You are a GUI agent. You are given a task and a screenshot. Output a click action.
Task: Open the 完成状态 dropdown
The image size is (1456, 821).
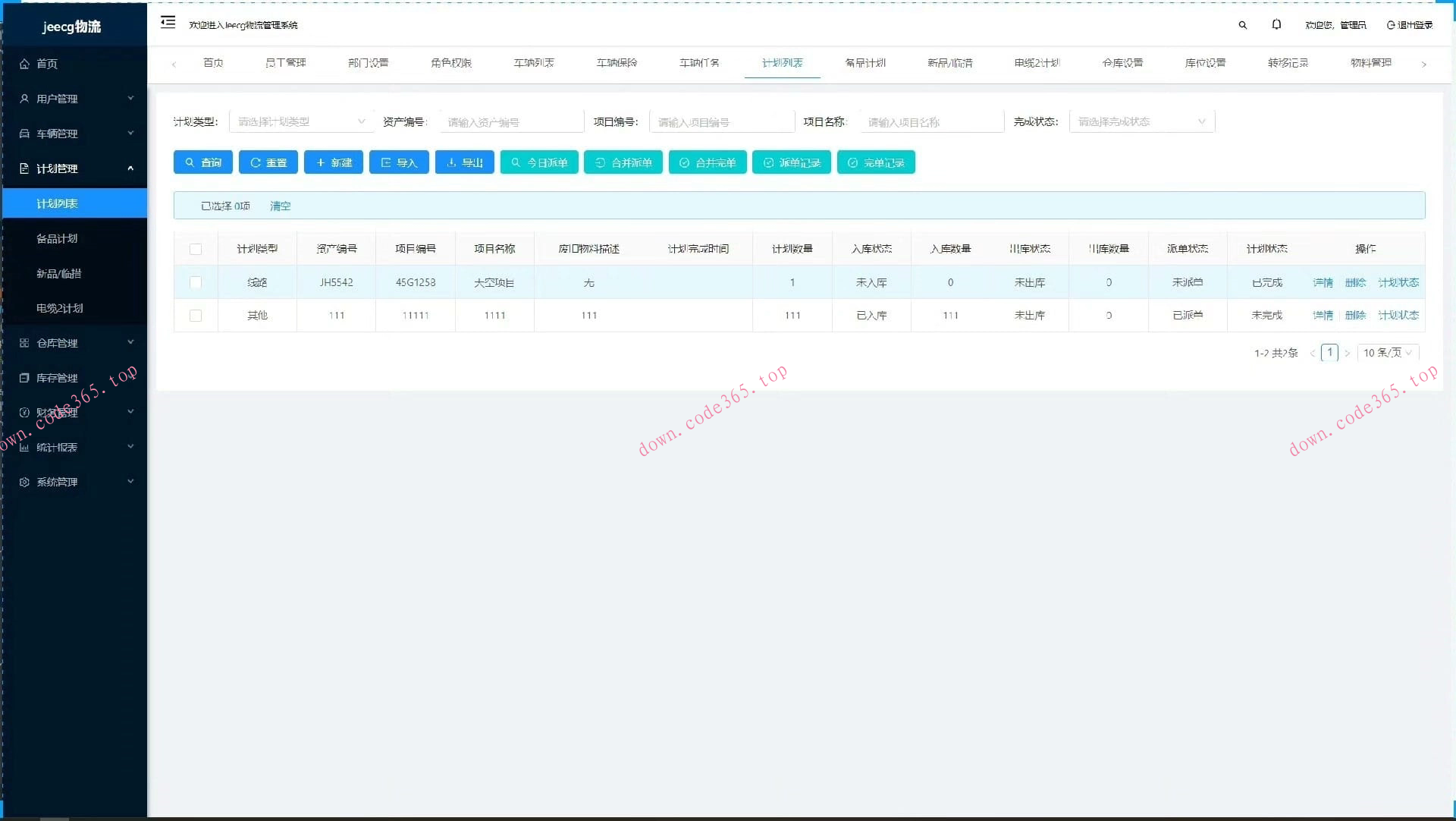[1141, 121]
